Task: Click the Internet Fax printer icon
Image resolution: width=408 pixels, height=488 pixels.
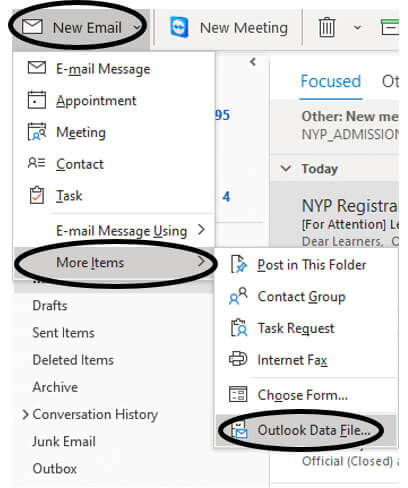Action: pyautogui.click(x=238, y=359)
